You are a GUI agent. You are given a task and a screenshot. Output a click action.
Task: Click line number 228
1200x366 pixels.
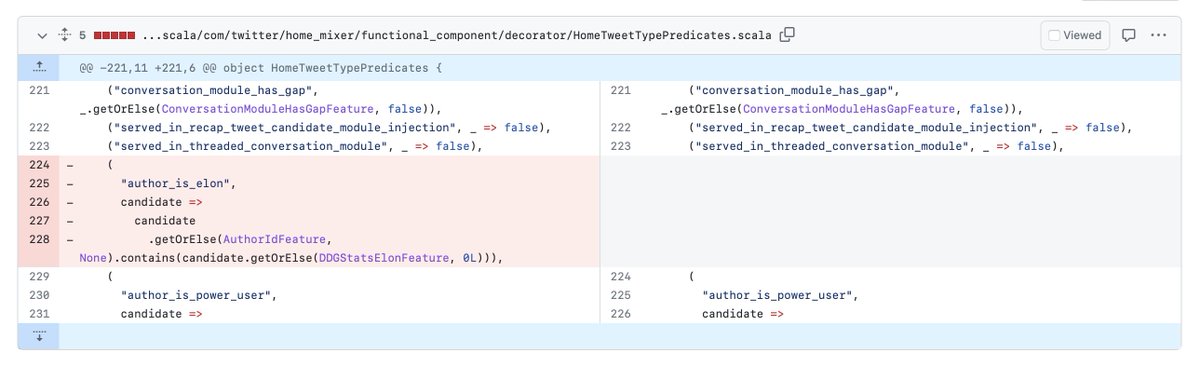(x=38, y=240)
